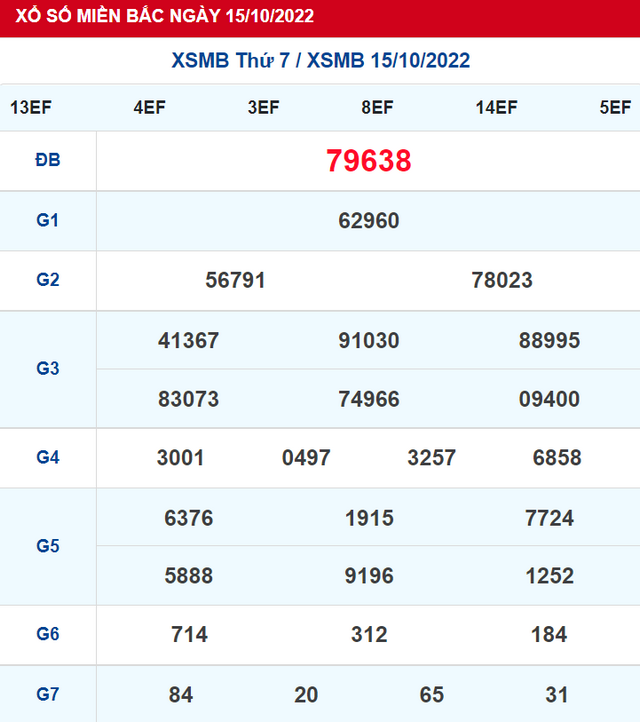Click the red header title XỔ SỐ MIỀN BẮC
Screen dimensions: 640x722
click(x=158, y=16)
